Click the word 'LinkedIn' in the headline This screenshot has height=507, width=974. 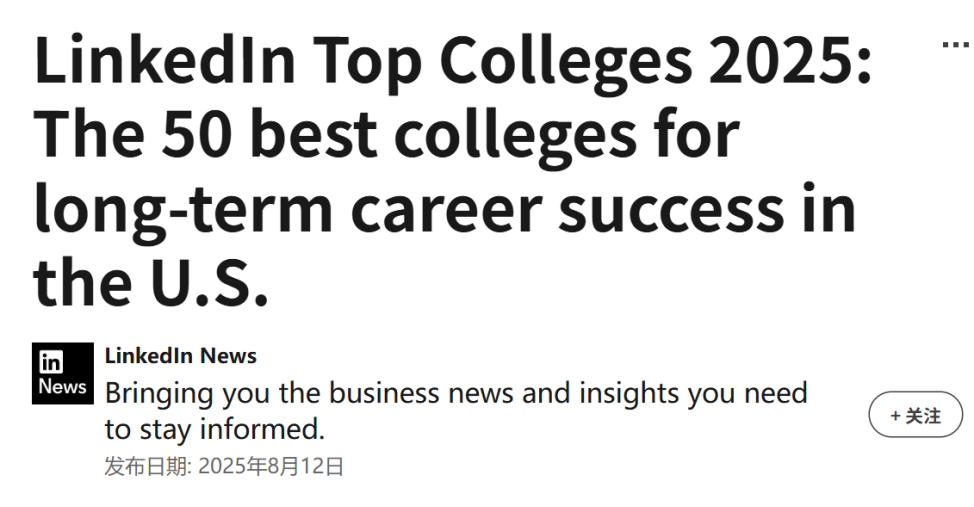coord(165,59)
